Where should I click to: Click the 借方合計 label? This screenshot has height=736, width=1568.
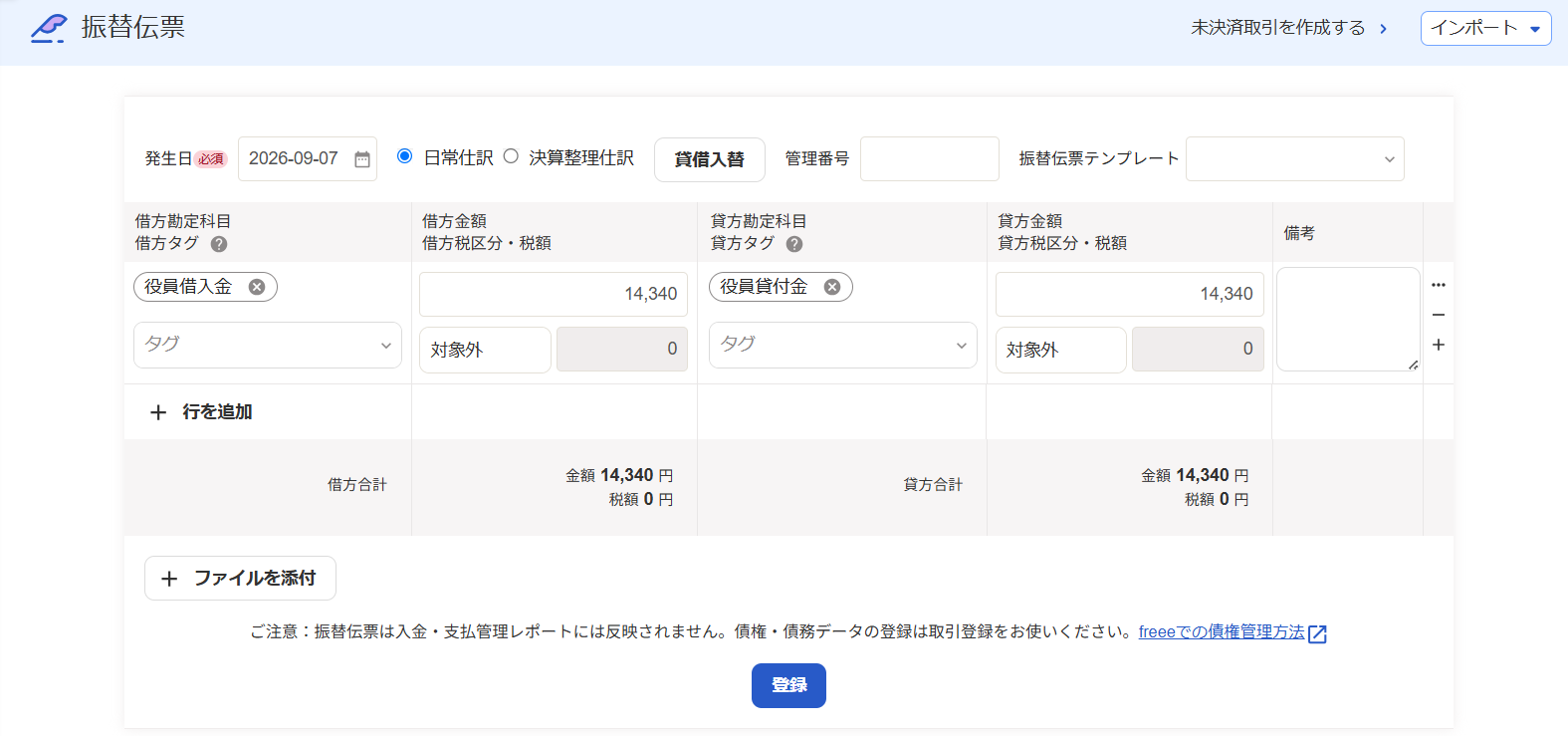click(357, 485)
